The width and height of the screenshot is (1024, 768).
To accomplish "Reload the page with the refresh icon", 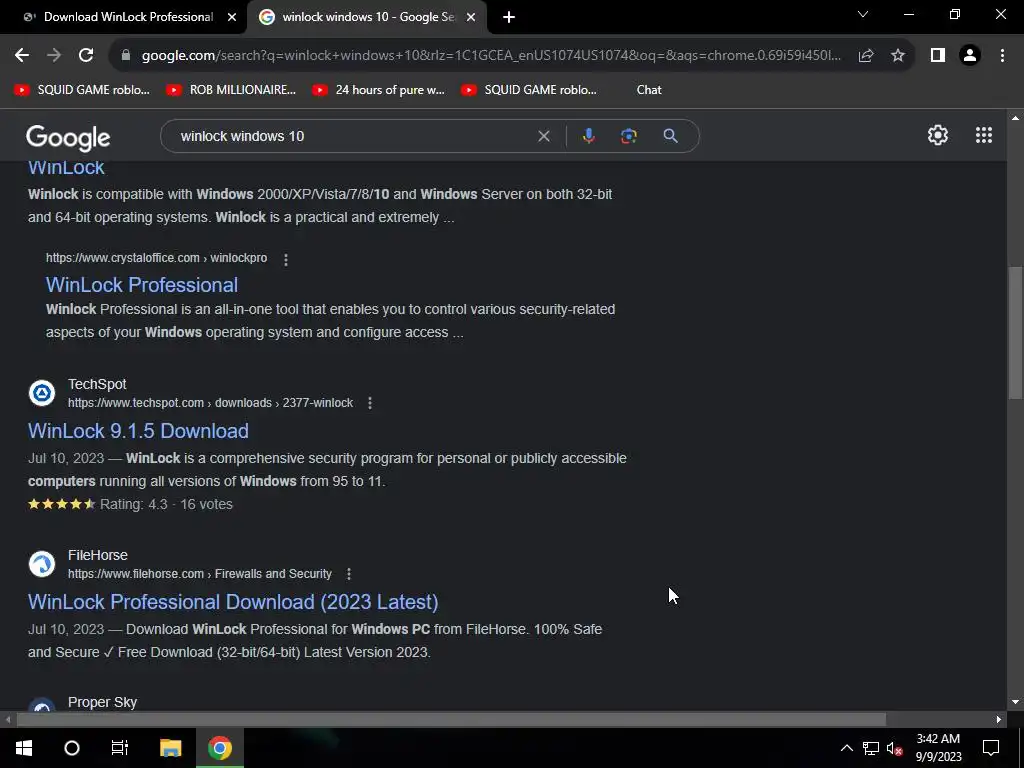I will tap(86, 56).
